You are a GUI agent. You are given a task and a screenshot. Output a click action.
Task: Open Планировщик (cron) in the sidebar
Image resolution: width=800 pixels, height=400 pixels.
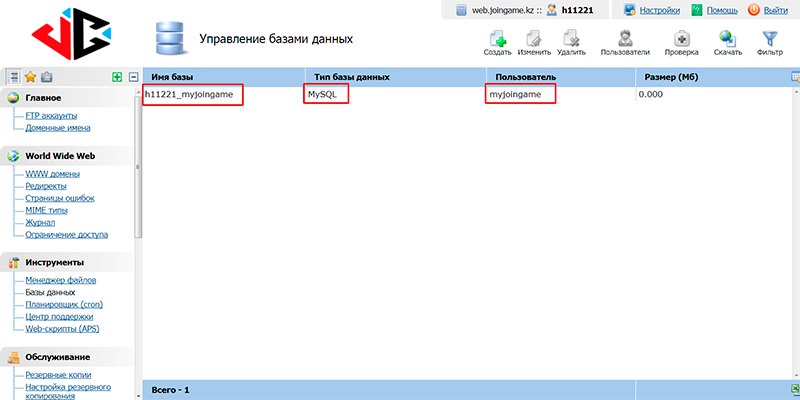point(64,305)
